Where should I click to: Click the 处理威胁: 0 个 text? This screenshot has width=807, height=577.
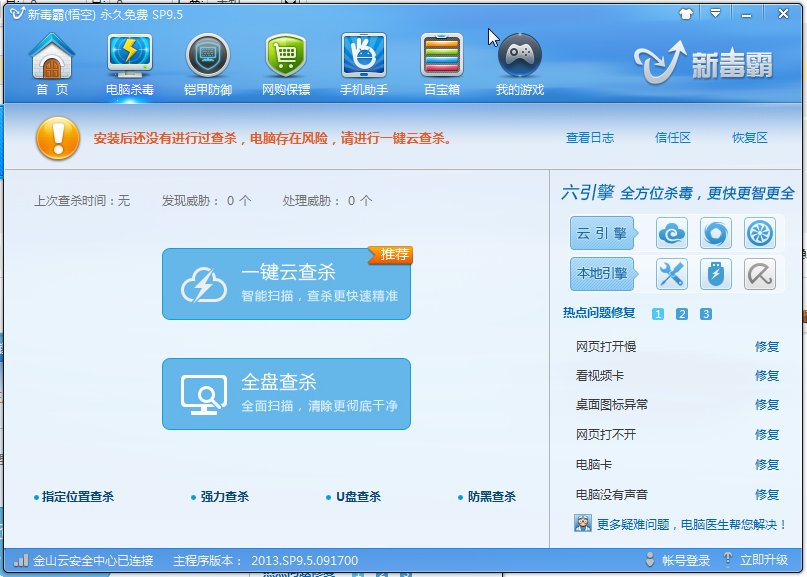point(327,201)
